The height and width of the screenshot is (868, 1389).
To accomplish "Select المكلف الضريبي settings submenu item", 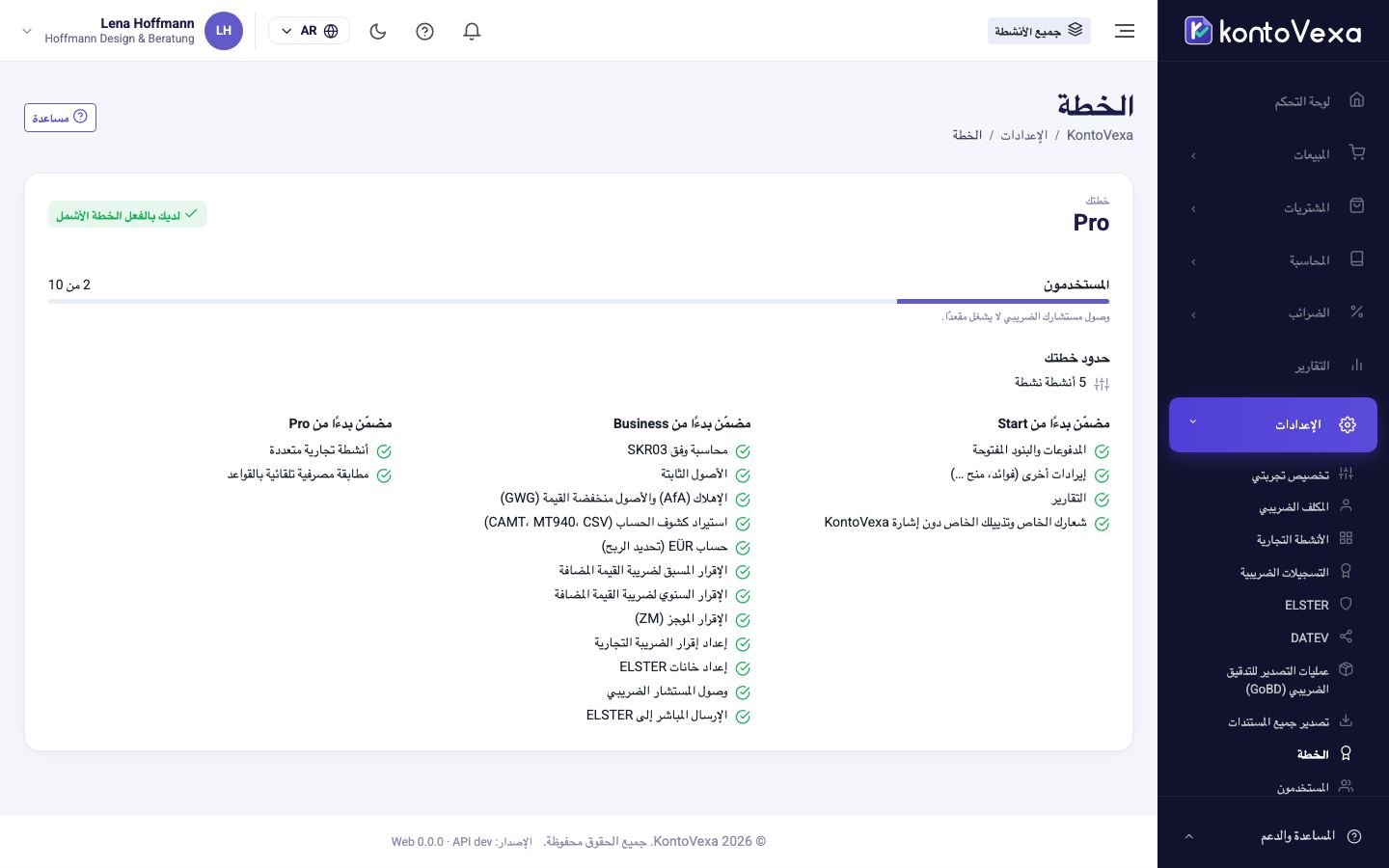I will point(1294,506).
